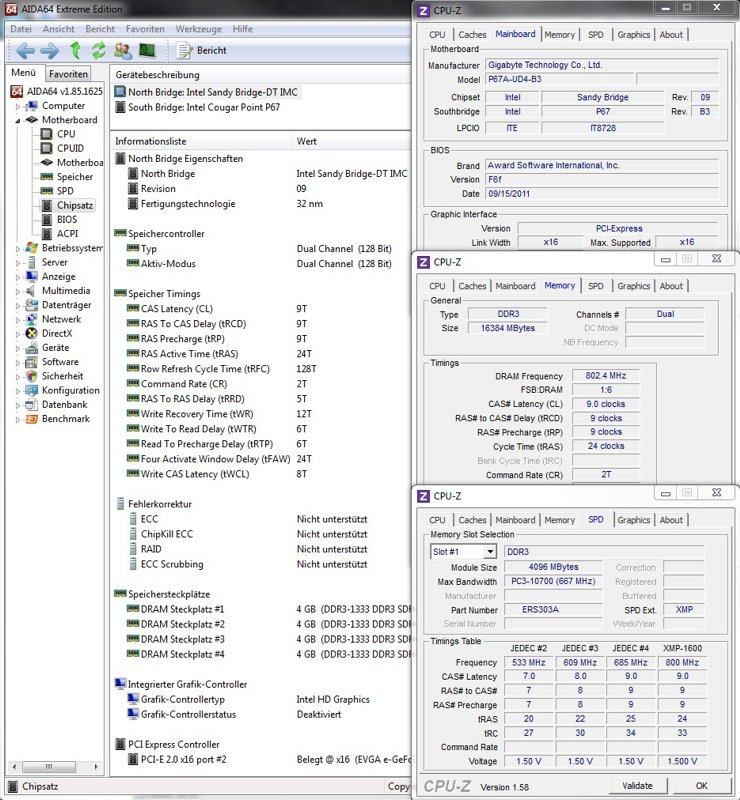Viewport: 740px width, 800px height.
Task: Click the Wert column header
Action: point(351,141)
